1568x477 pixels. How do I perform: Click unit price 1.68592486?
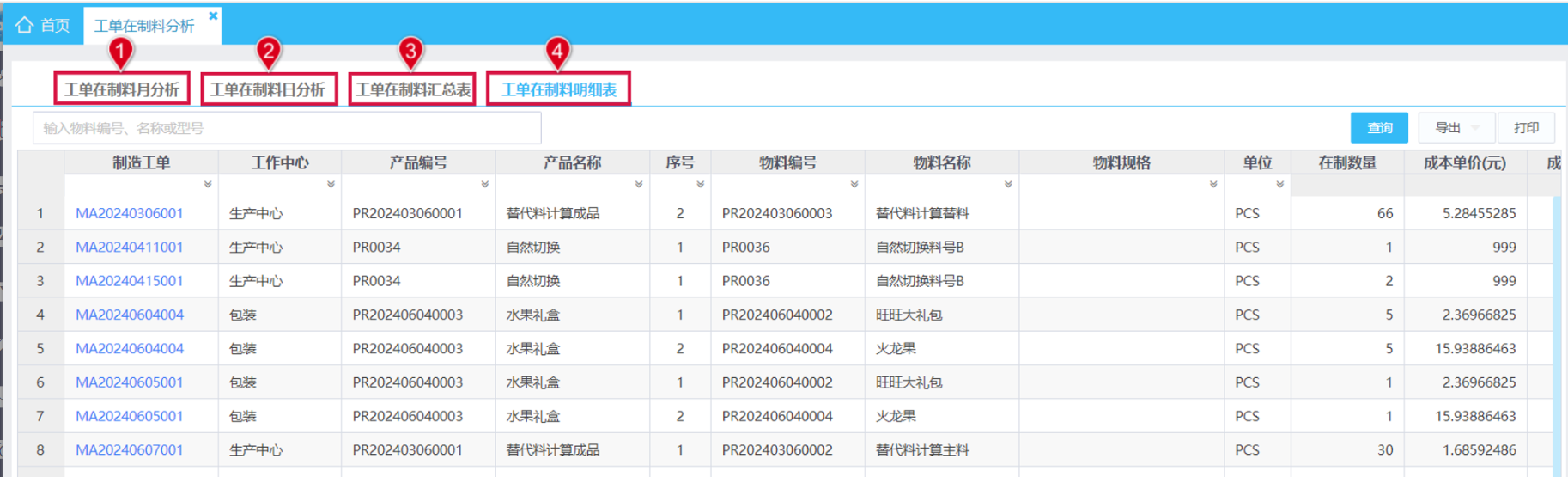1479,449
